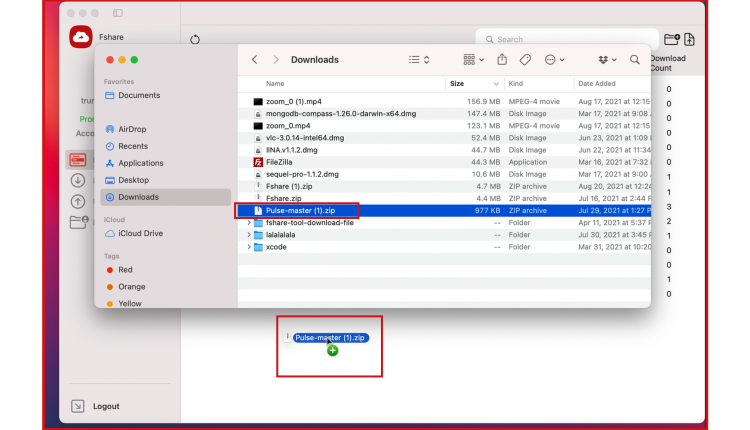Change Finder list view mode
This screenshot has height=430, width=750.
(419, 59)
